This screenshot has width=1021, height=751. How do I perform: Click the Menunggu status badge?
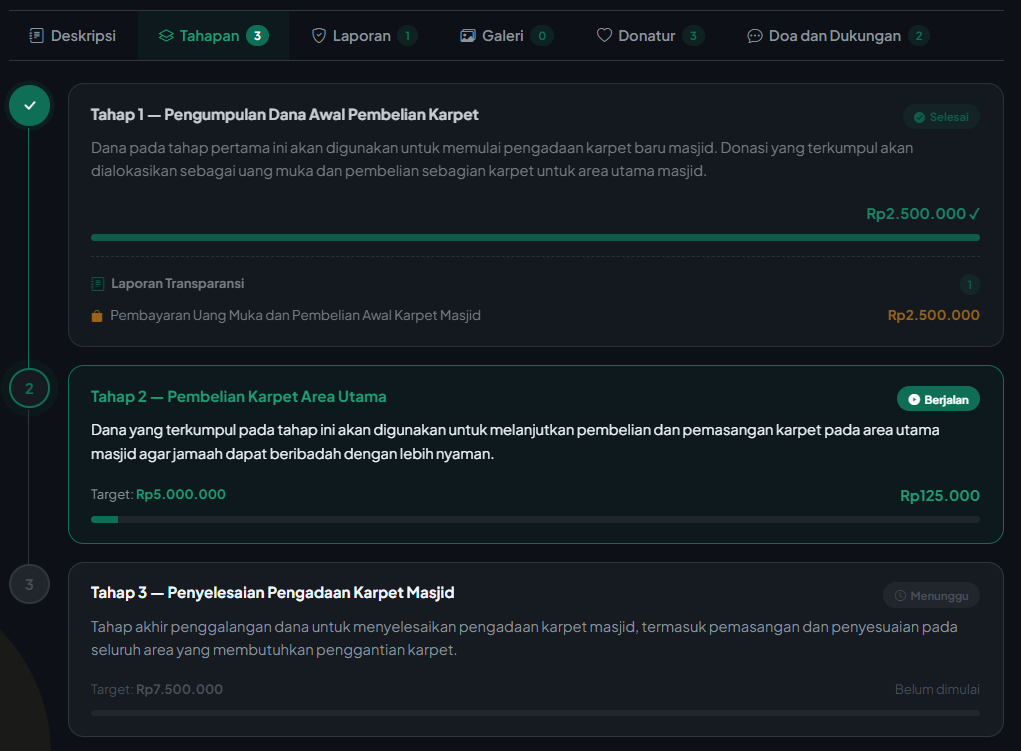tap(931, 595)
